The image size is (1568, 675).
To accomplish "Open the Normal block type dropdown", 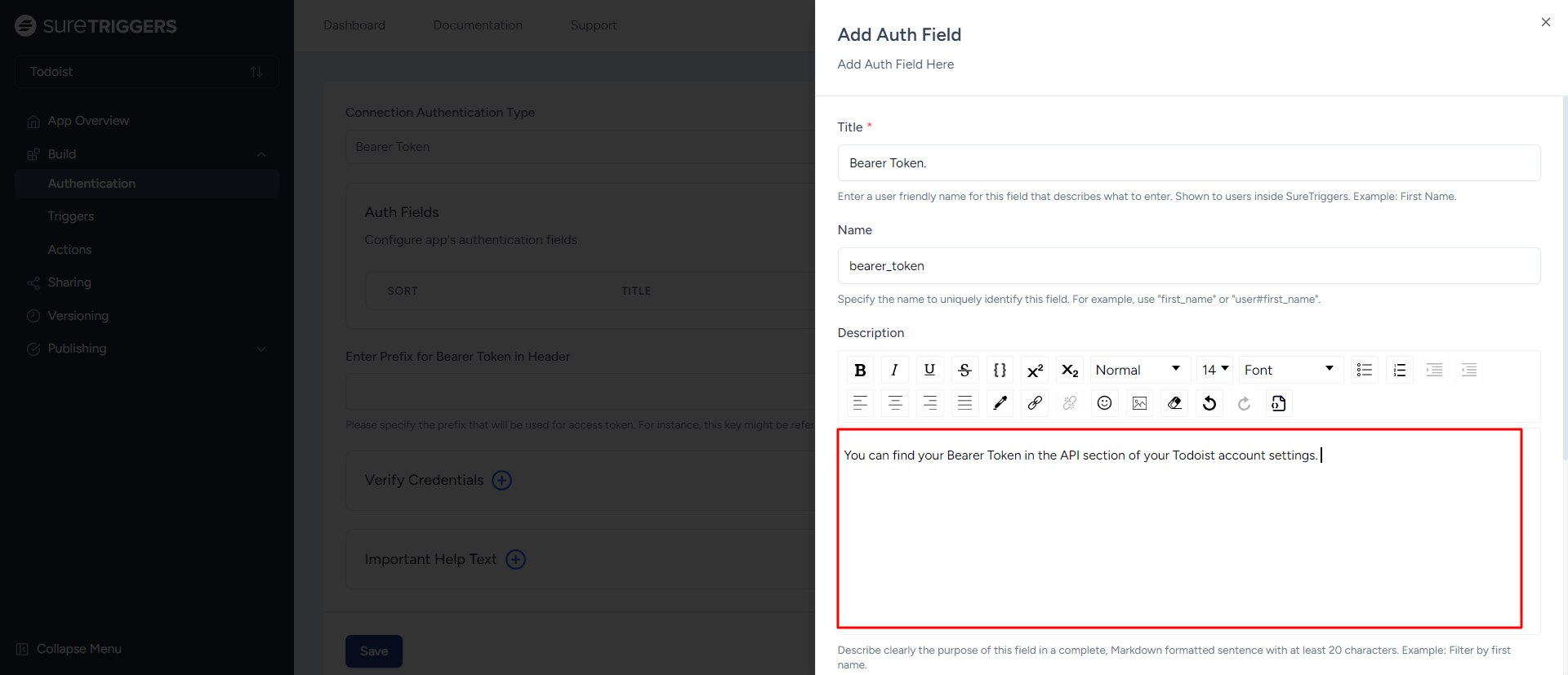I will (x=1138, y=370).
